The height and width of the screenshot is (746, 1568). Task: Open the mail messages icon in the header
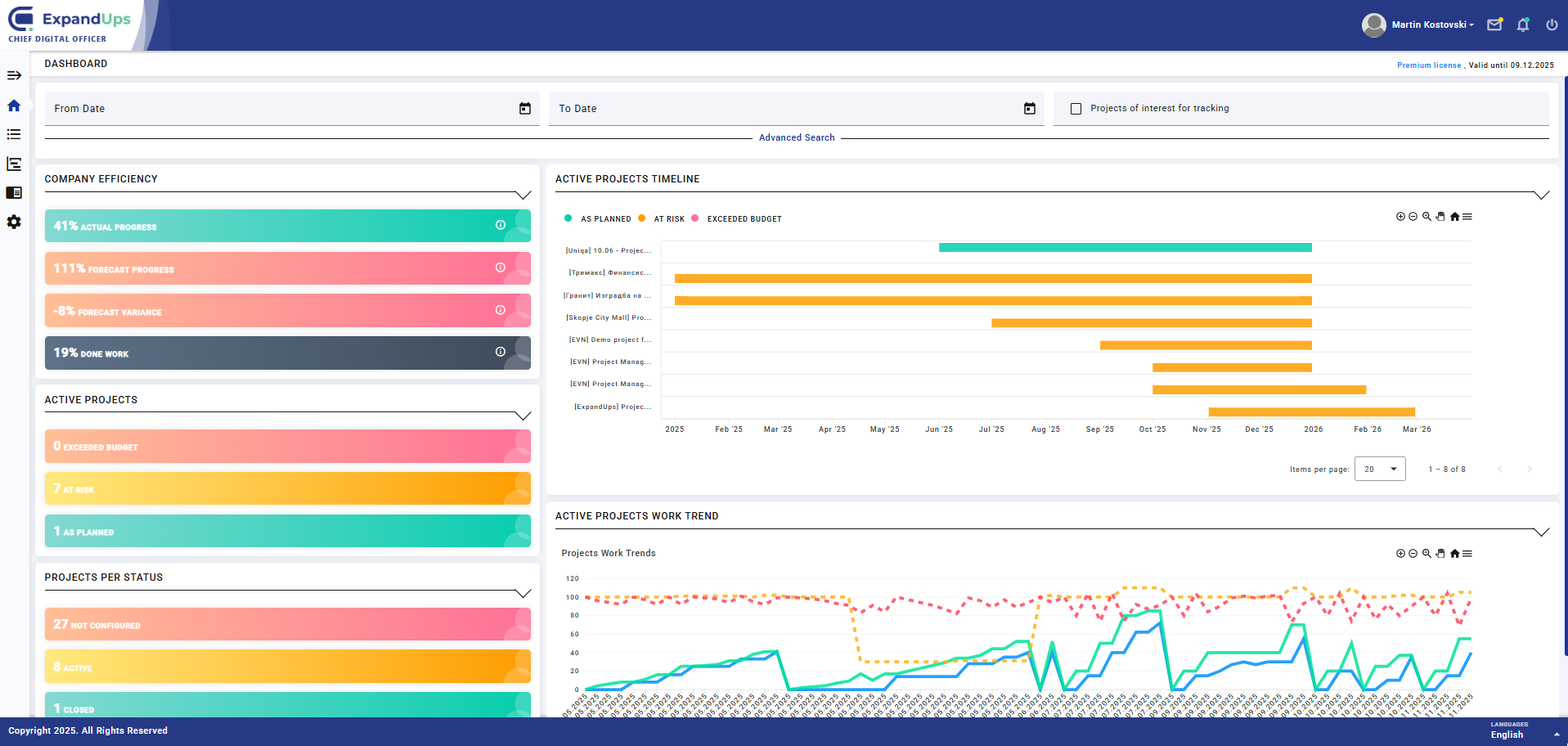pyautogui.click(x=1494, y=25)
